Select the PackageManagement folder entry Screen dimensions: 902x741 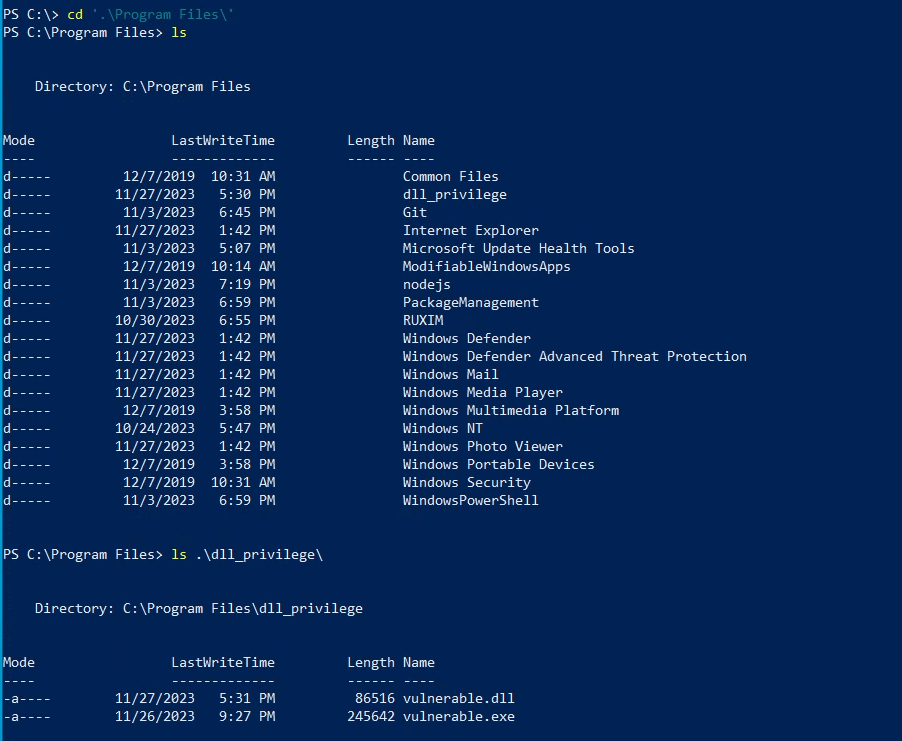click(x=470, y=302)
